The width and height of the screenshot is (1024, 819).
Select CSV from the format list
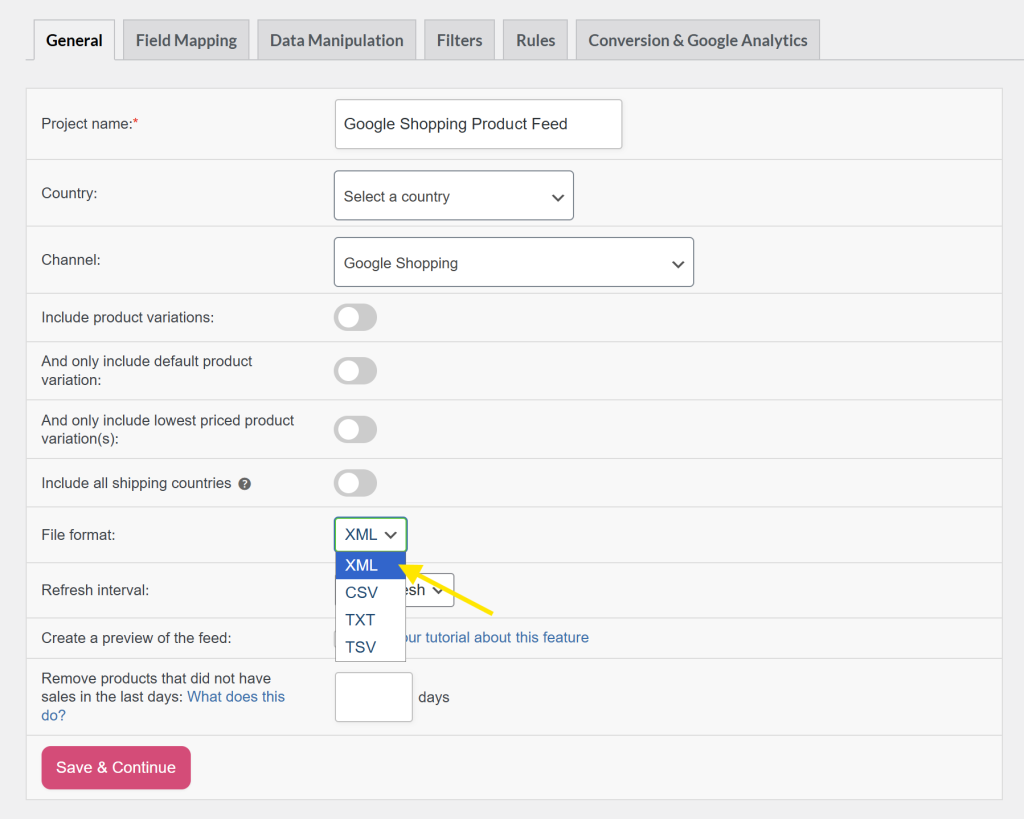(362, 592)
